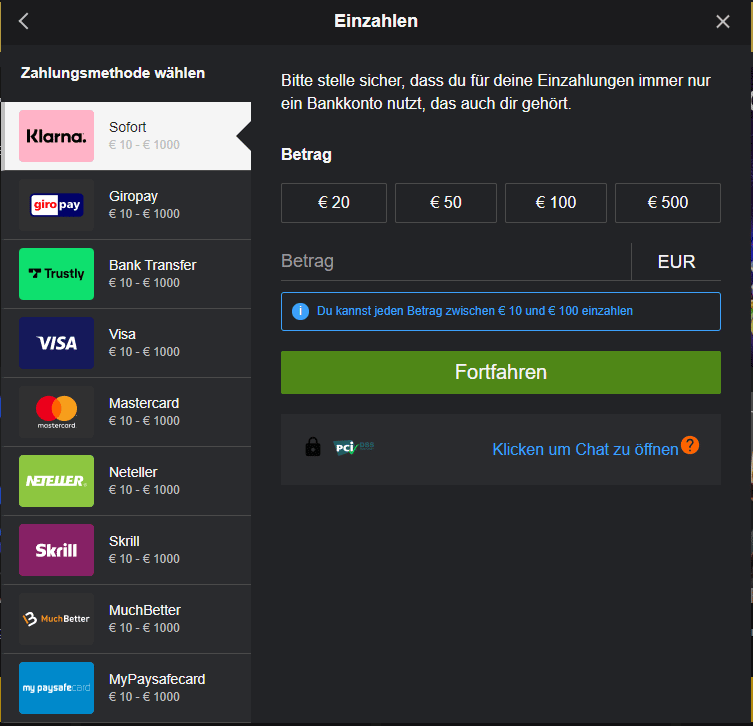753x726 pixels.
Task: Choose Visa payment method label
Action: (122, 334)
